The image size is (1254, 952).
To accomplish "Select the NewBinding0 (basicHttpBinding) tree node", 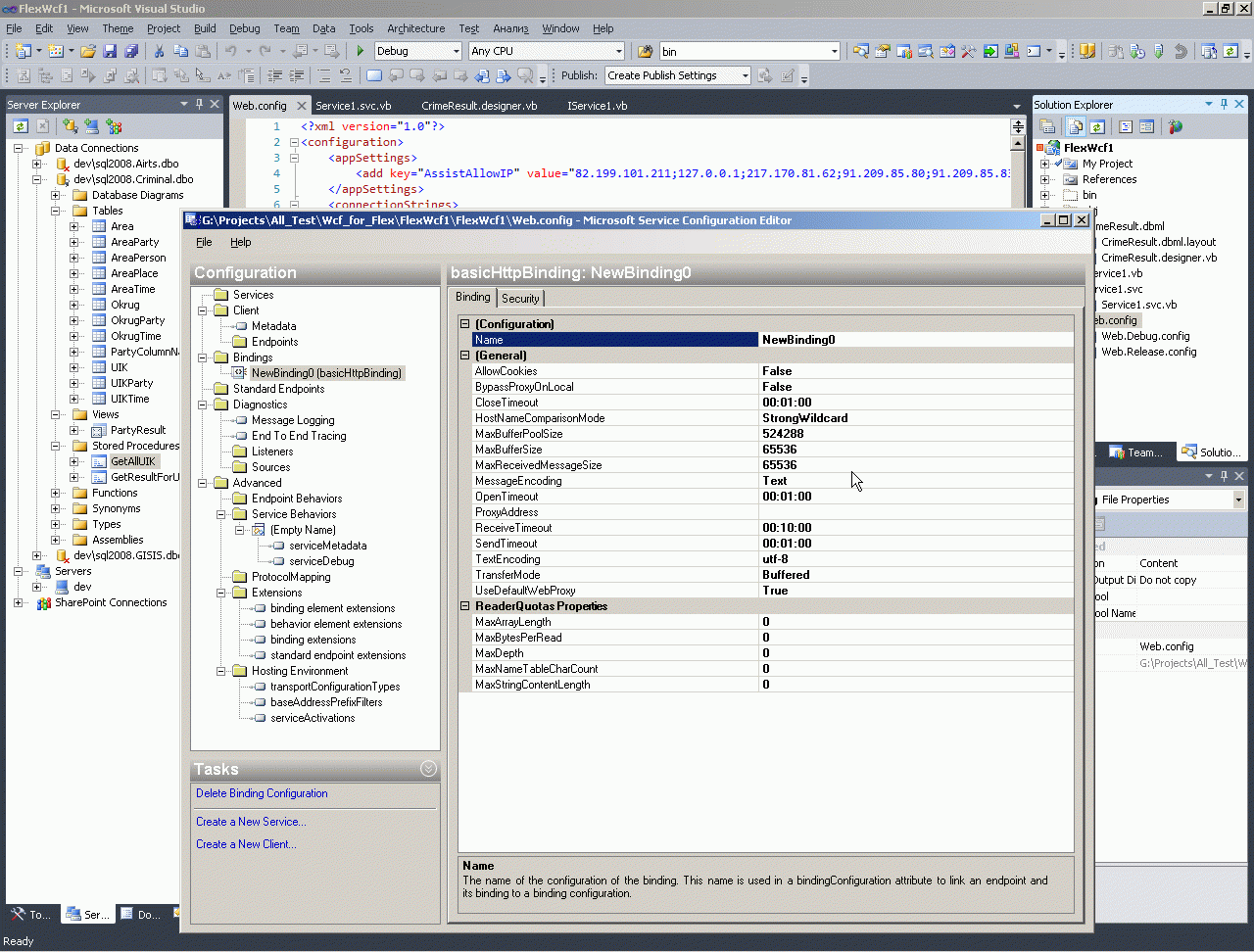I will click(326, 373).
